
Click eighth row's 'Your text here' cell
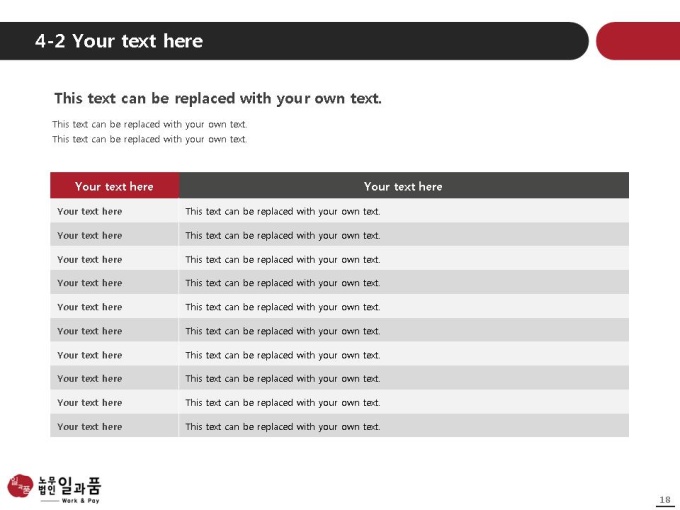point(114,378)
